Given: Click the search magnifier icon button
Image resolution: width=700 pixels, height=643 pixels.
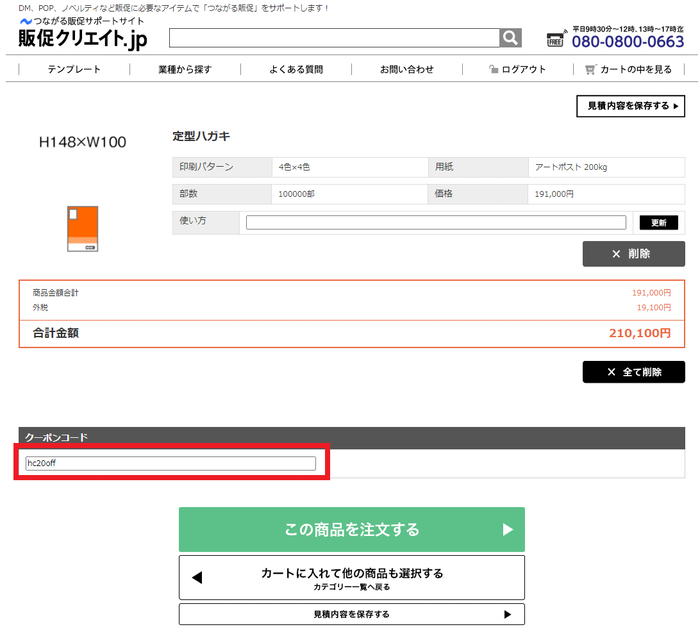Looking at the screenshot, I should (510, 38).
